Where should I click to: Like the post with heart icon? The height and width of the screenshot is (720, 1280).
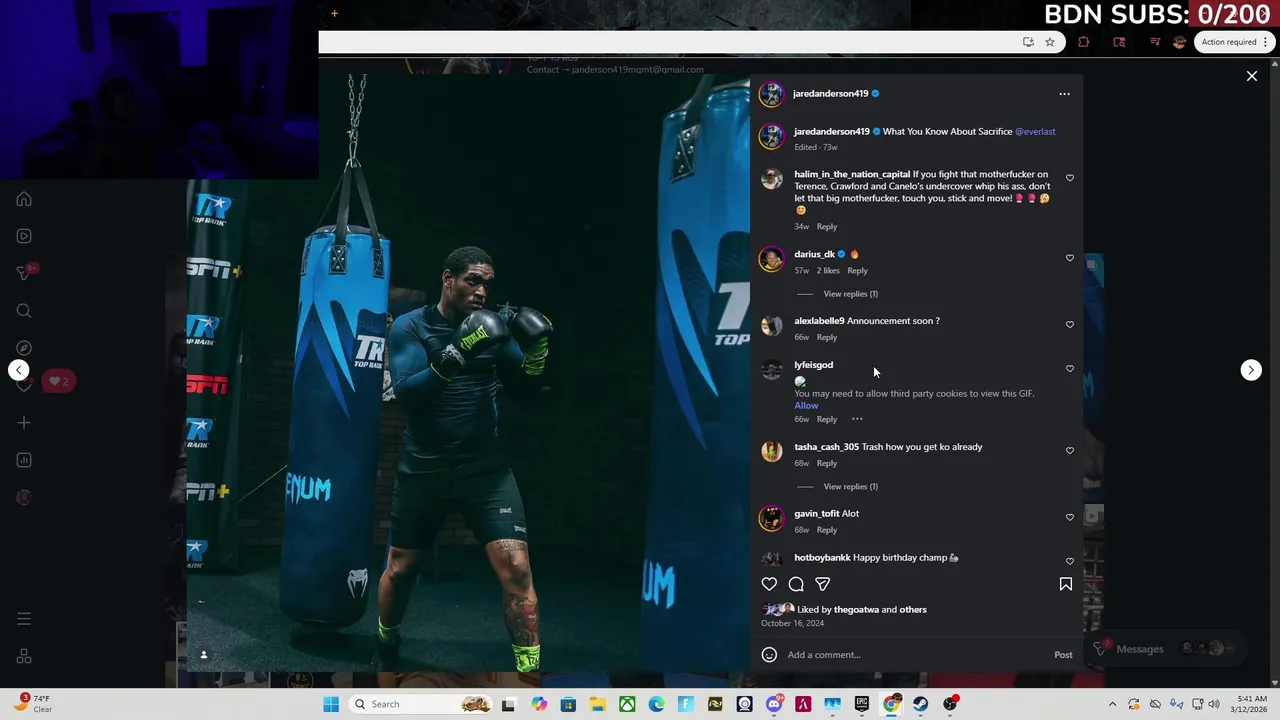point(769,584)
